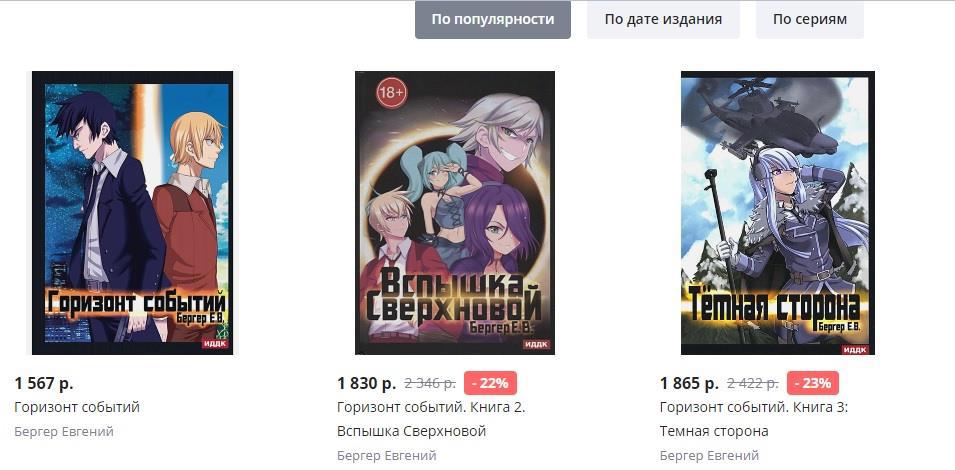This screenshot has width=955, height=470.
Task: Open "Горизонт событий. Книга 3:" title link
Action: (753, 407)
